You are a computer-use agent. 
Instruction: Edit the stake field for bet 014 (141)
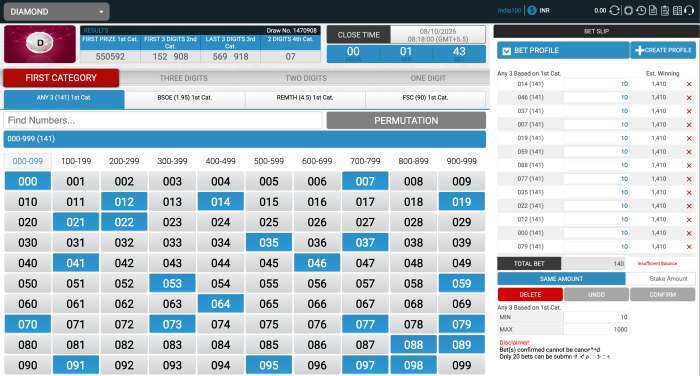pyautogui.click(x=596, y=84)
